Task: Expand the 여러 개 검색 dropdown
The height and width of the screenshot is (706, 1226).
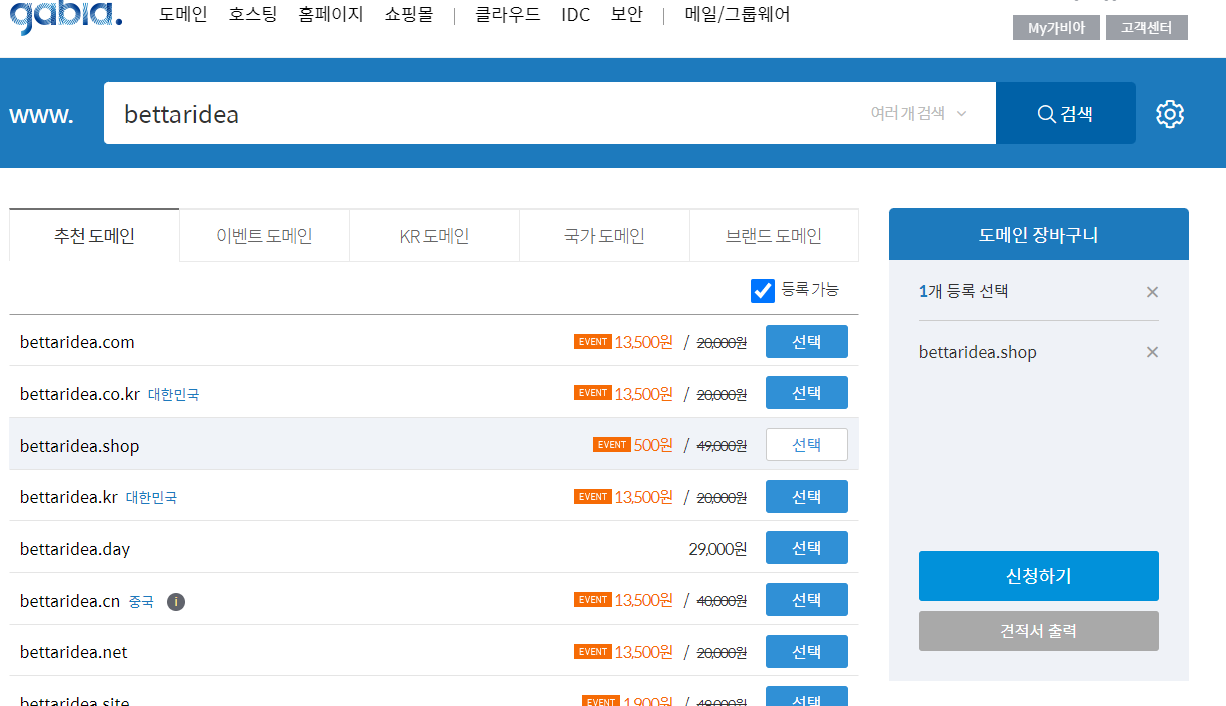Action: (x=919, y=113)
